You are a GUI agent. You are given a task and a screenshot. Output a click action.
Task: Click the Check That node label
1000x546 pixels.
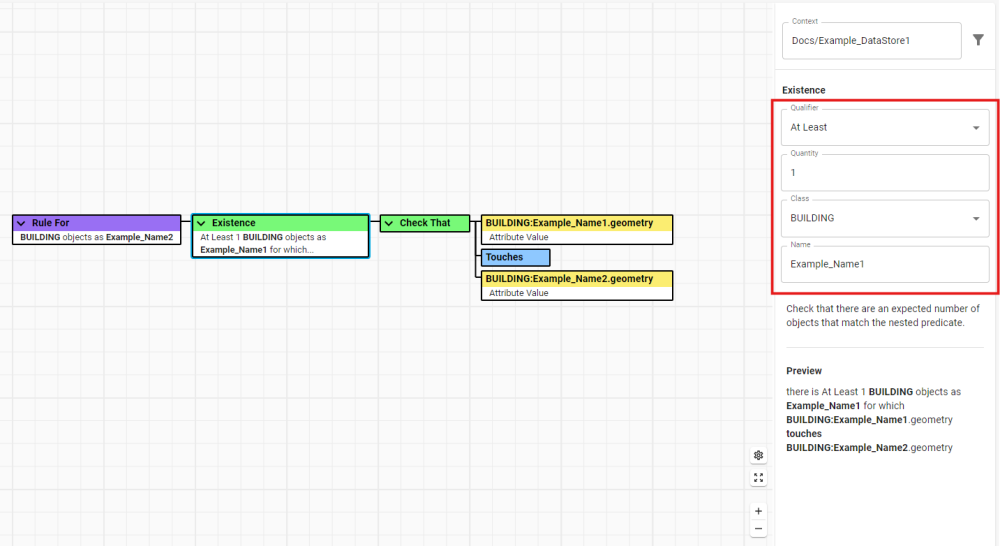(x=425, y=223)
